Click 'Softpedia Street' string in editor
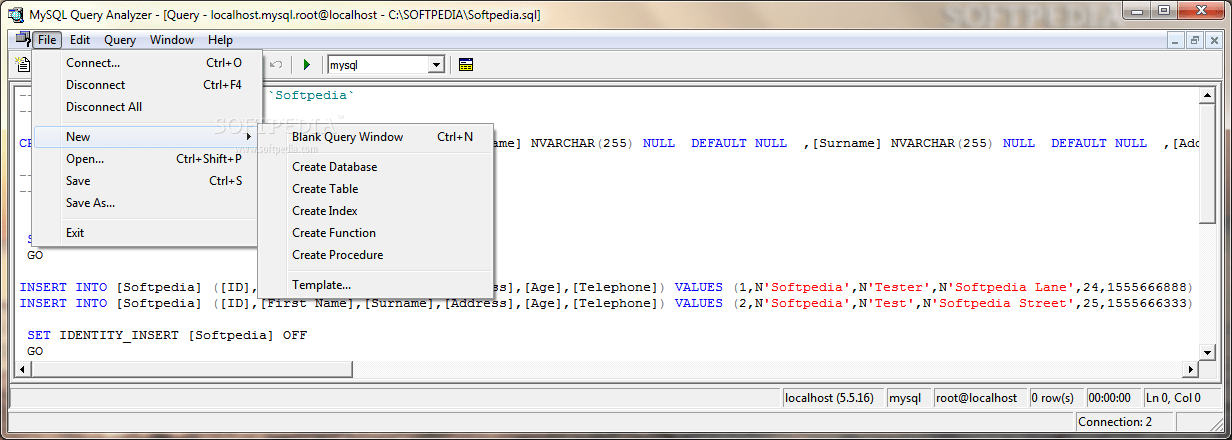This screenshot has width=1232, height=440. tap(1002, 303)
